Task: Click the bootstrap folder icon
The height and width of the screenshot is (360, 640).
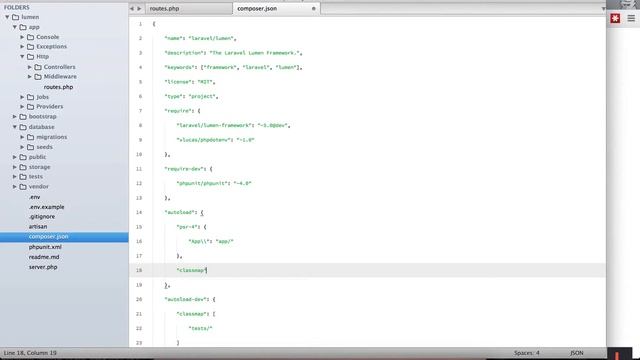Action: 23,116
